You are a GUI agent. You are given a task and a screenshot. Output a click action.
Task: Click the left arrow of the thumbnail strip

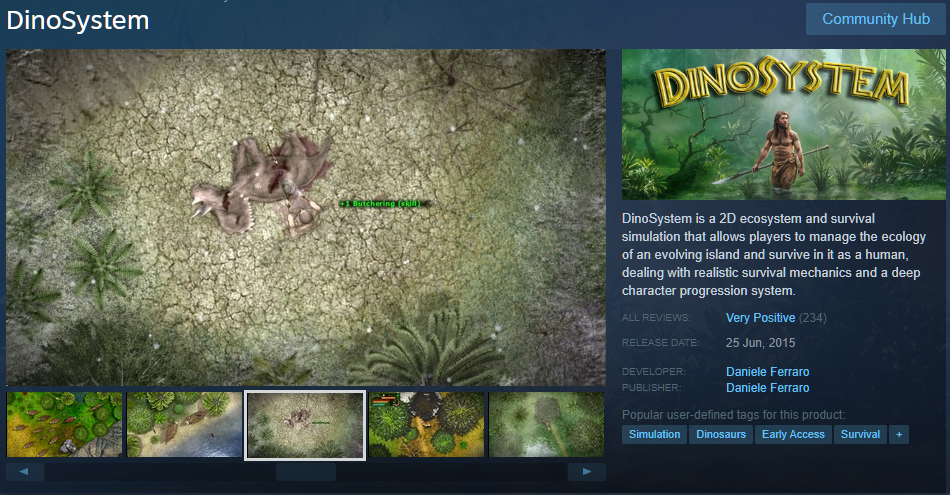point(25,471)
